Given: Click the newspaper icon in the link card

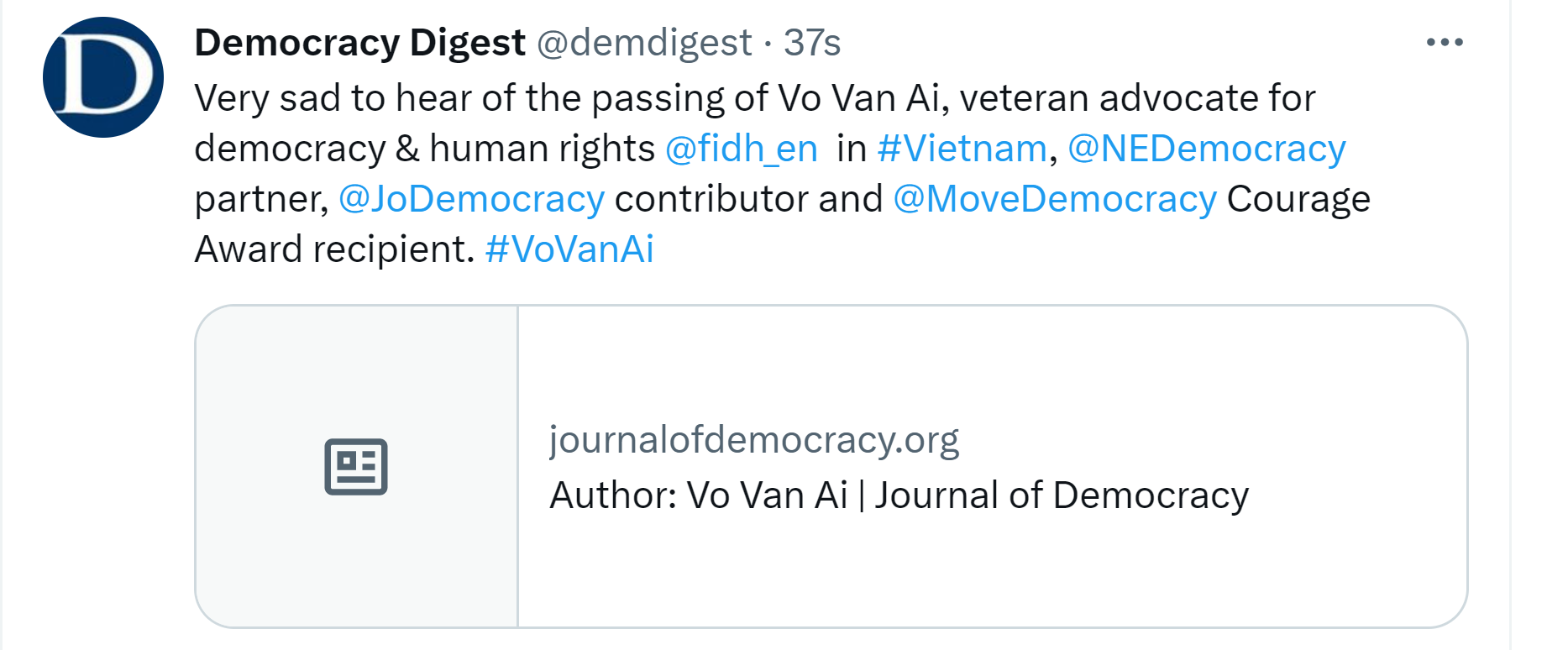Looking at the screenshot, I should click(x=356, y=467).
